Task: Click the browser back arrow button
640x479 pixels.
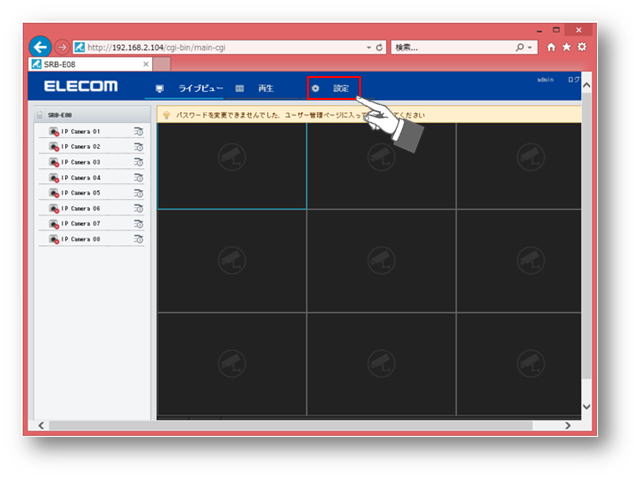Action: tap(40, 47)
